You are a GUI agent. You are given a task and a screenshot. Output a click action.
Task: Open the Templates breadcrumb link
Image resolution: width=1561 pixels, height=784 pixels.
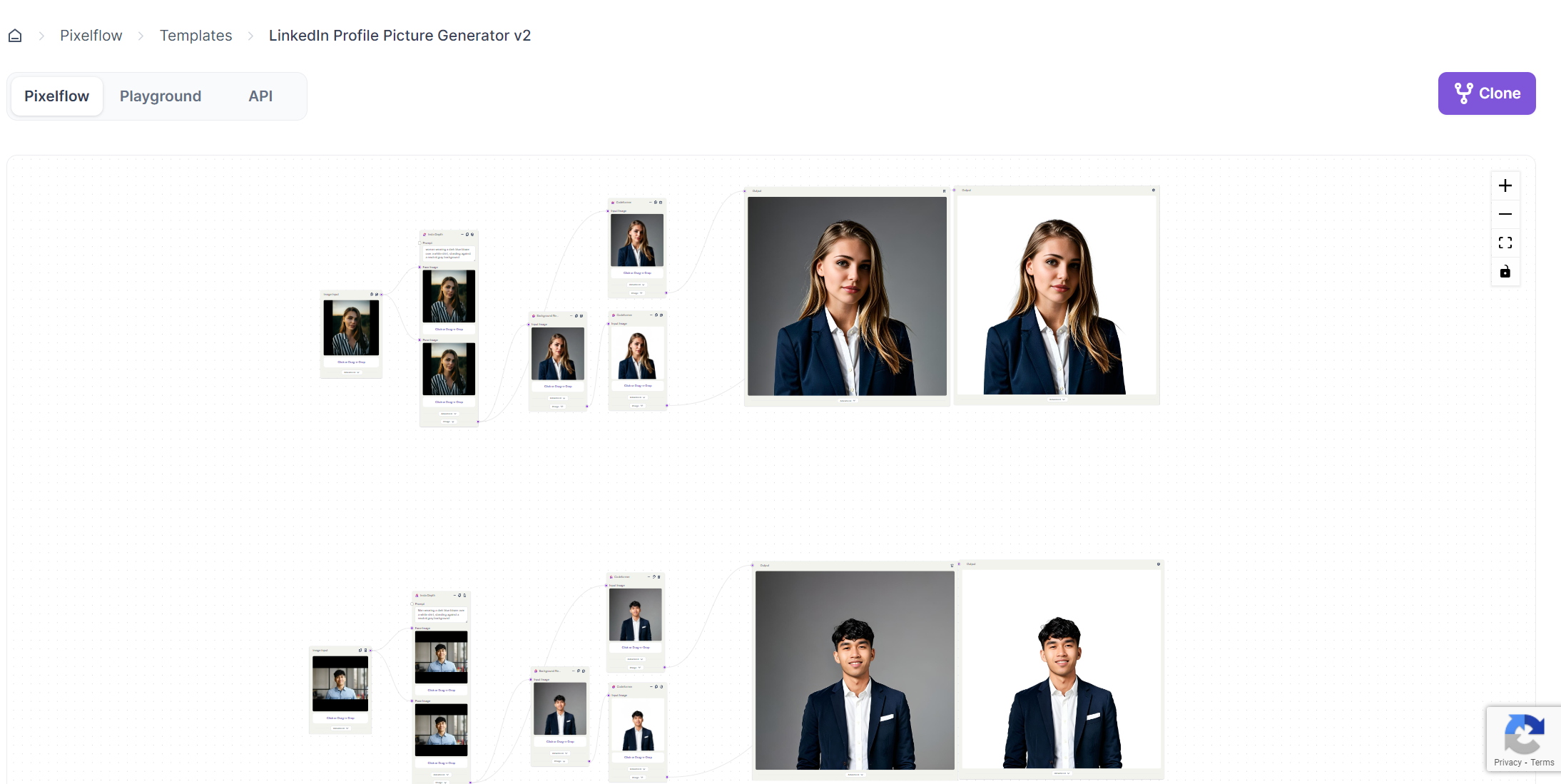tap(195, 36)
